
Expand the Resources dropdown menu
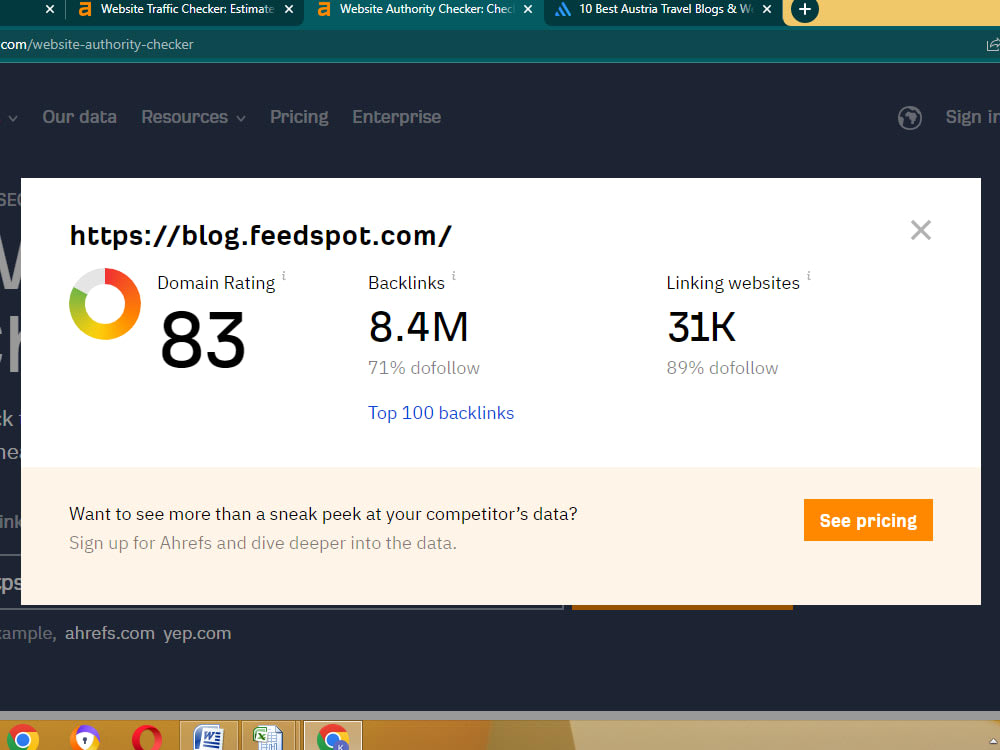coord(193,117)
